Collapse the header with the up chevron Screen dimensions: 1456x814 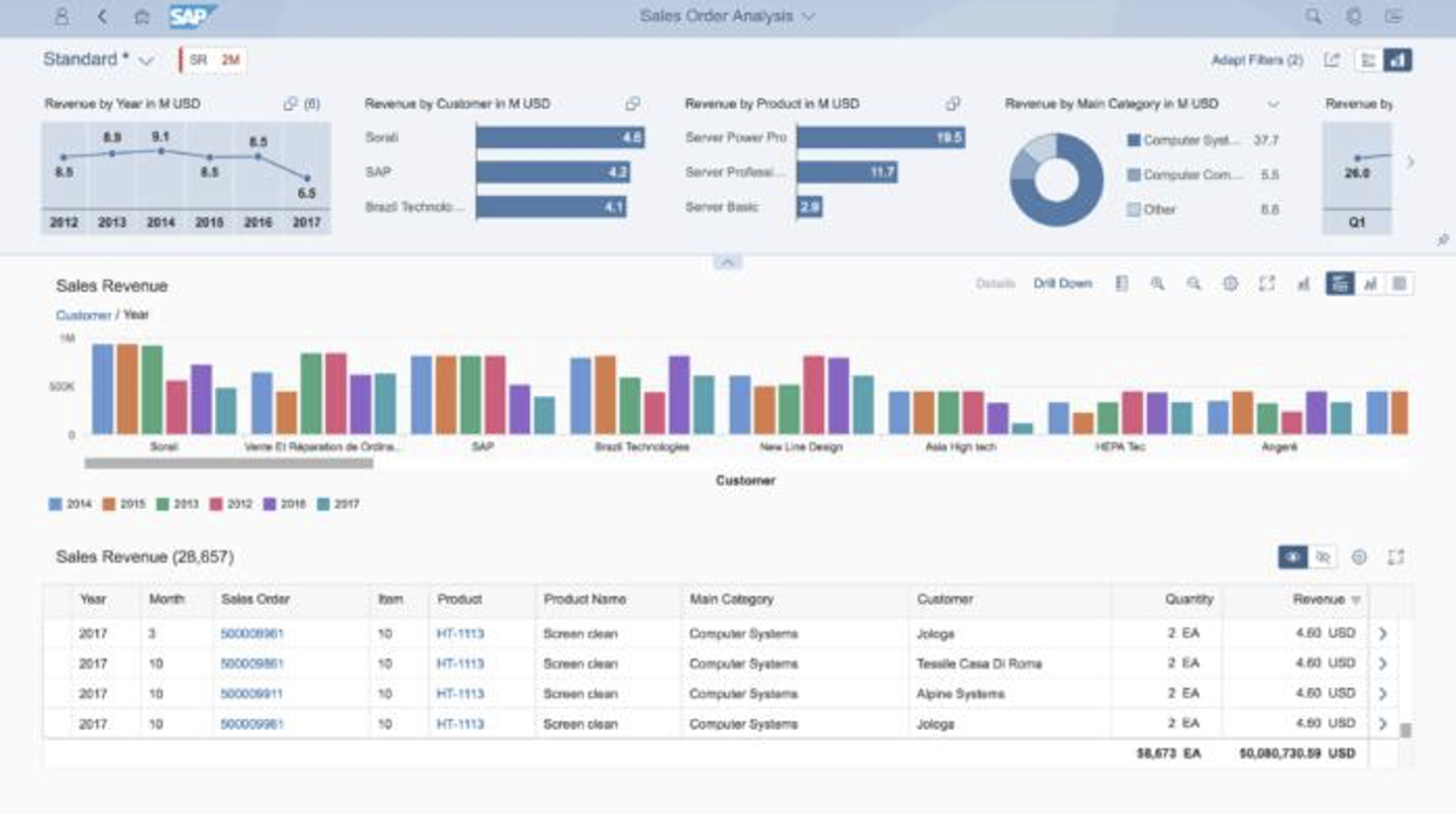[727, 262]
